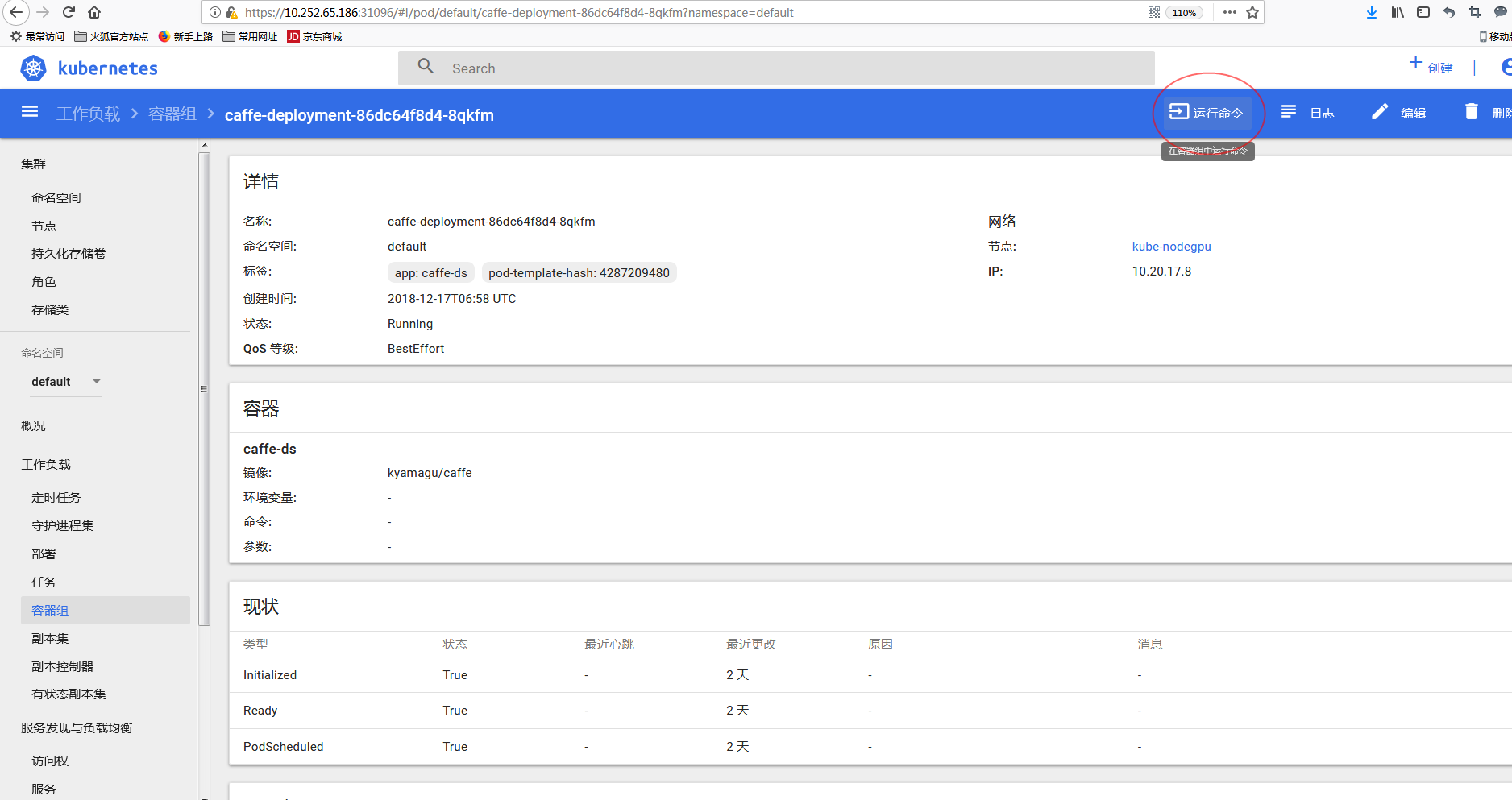Toggle the hamburger navigation menu
The image size is (1512, 800).
pyautogui.click(x=30, y=112)
